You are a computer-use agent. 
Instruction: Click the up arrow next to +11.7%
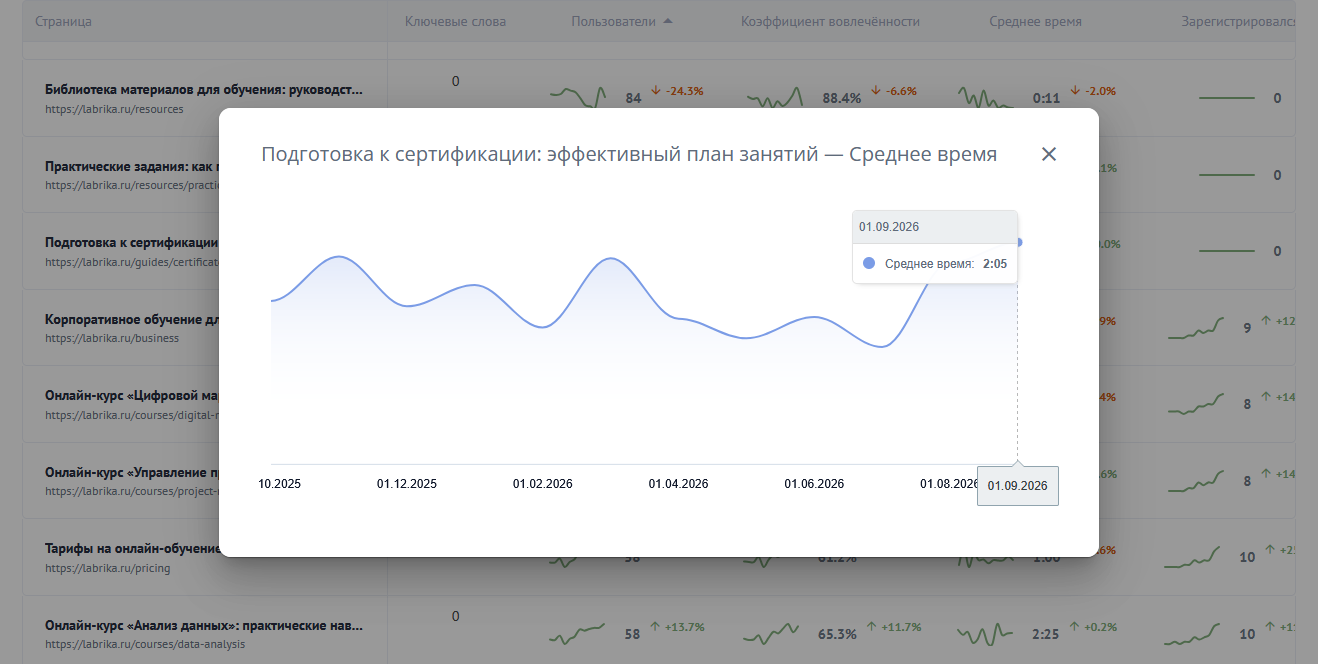(872, 627)
